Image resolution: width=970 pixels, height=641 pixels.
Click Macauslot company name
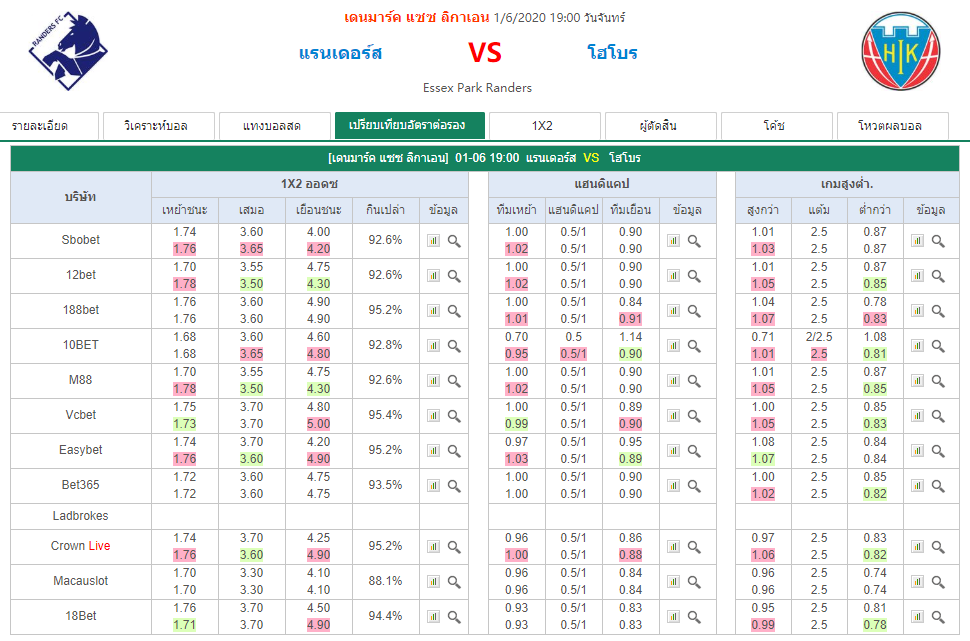point(80,581)
